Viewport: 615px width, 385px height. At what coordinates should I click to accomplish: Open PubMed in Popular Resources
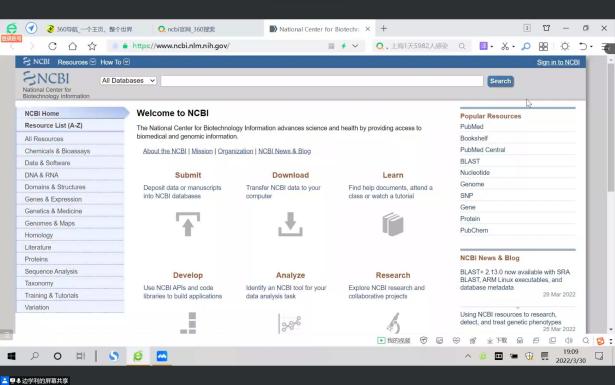pyautogui.click(x=471, y=127)
